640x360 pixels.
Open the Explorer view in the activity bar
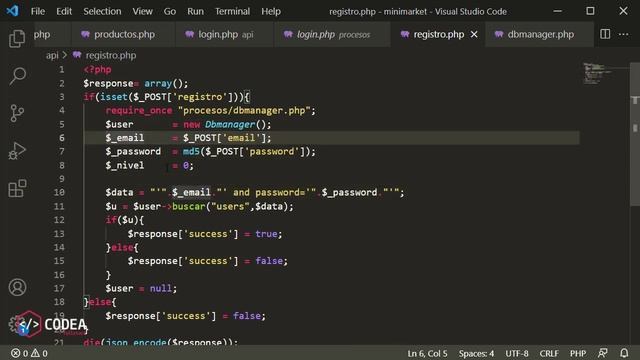pos(17,39)
